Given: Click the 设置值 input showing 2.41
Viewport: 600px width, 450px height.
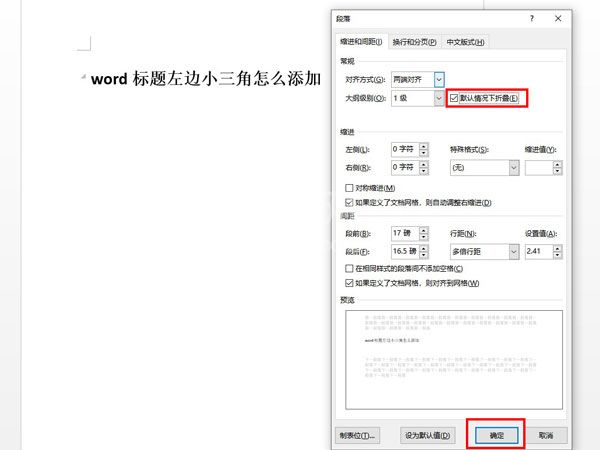Looking at the screenshot, I should [x=539, y=251].
